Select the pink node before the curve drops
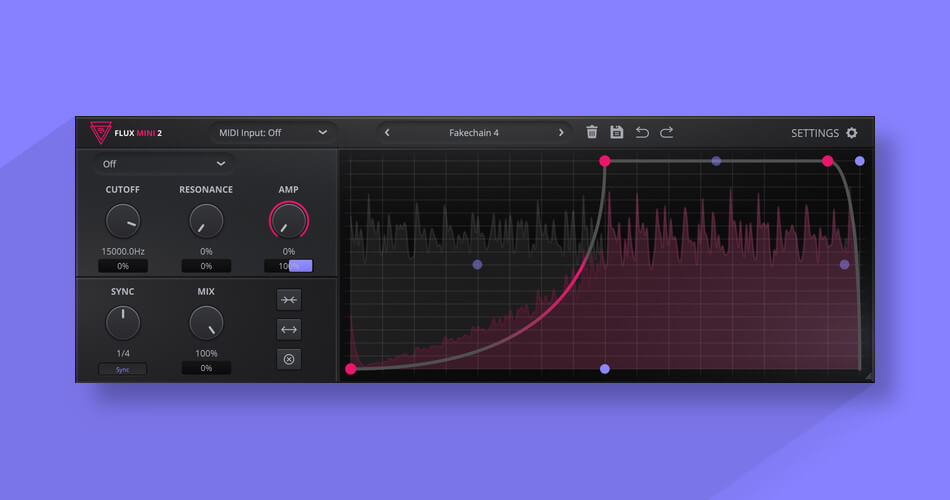This screenshot has height=500, width=950. [x=828, y=161]
